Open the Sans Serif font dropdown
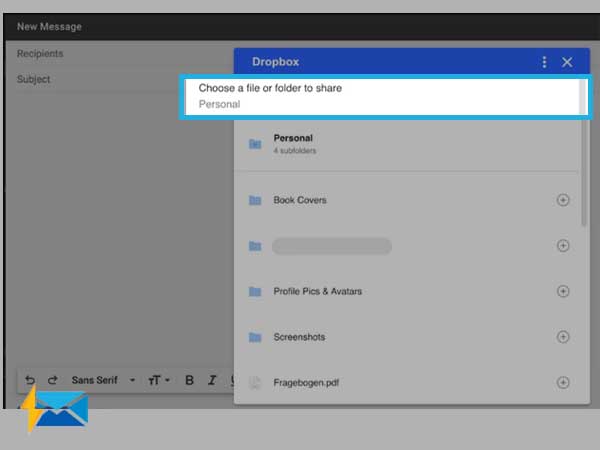The height and width of the screenshot is (450, 600). (103, 380)
